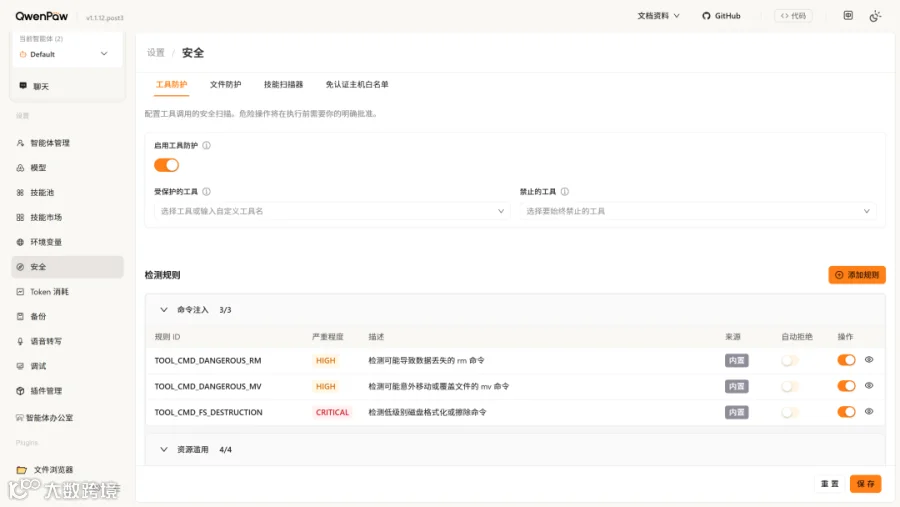900x507 pixels.
Task: Click the 代码 button in header
Action: click(x=793, y=16)
